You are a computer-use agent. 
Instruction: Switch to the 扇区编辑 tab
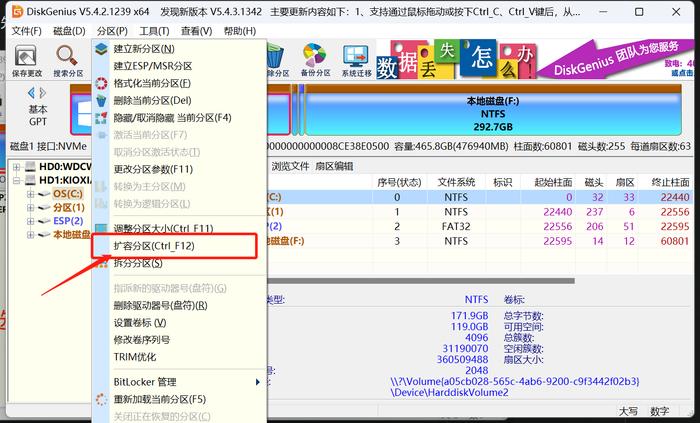pyautogui.click(x=334, y=166)
